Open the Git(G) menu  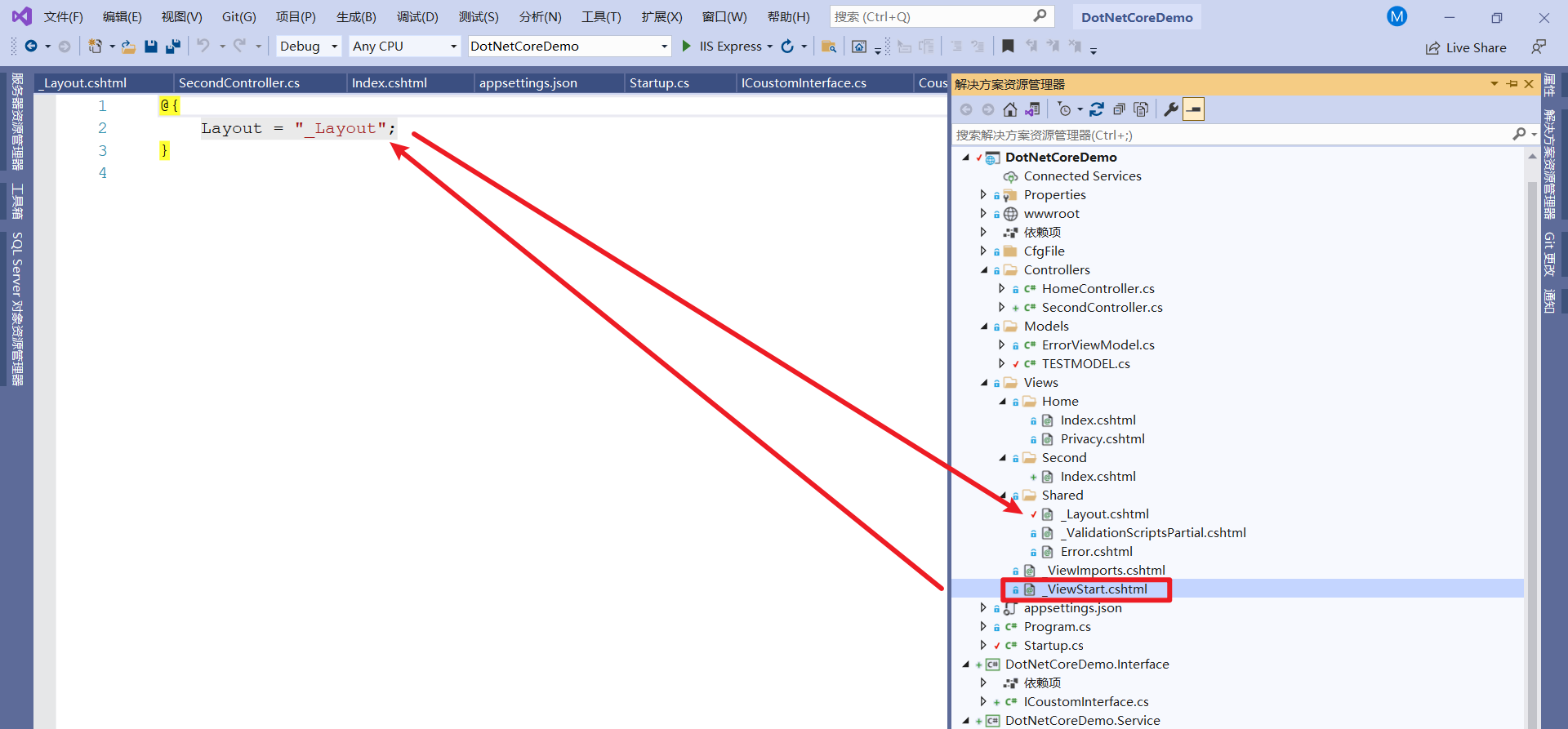pos(238,16)
